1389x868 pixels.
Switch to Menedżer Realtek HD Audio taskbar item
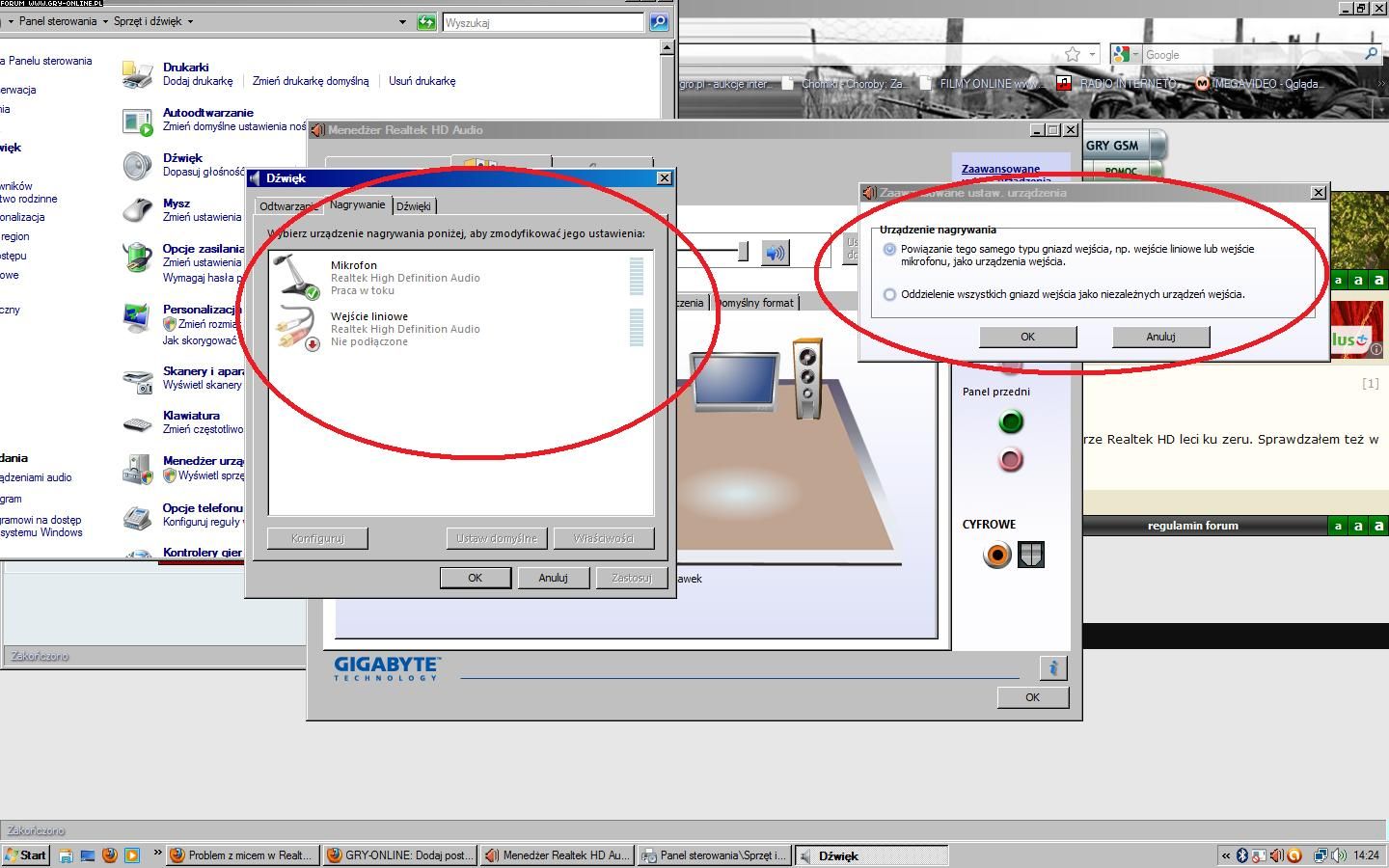(x=557, y=855)
